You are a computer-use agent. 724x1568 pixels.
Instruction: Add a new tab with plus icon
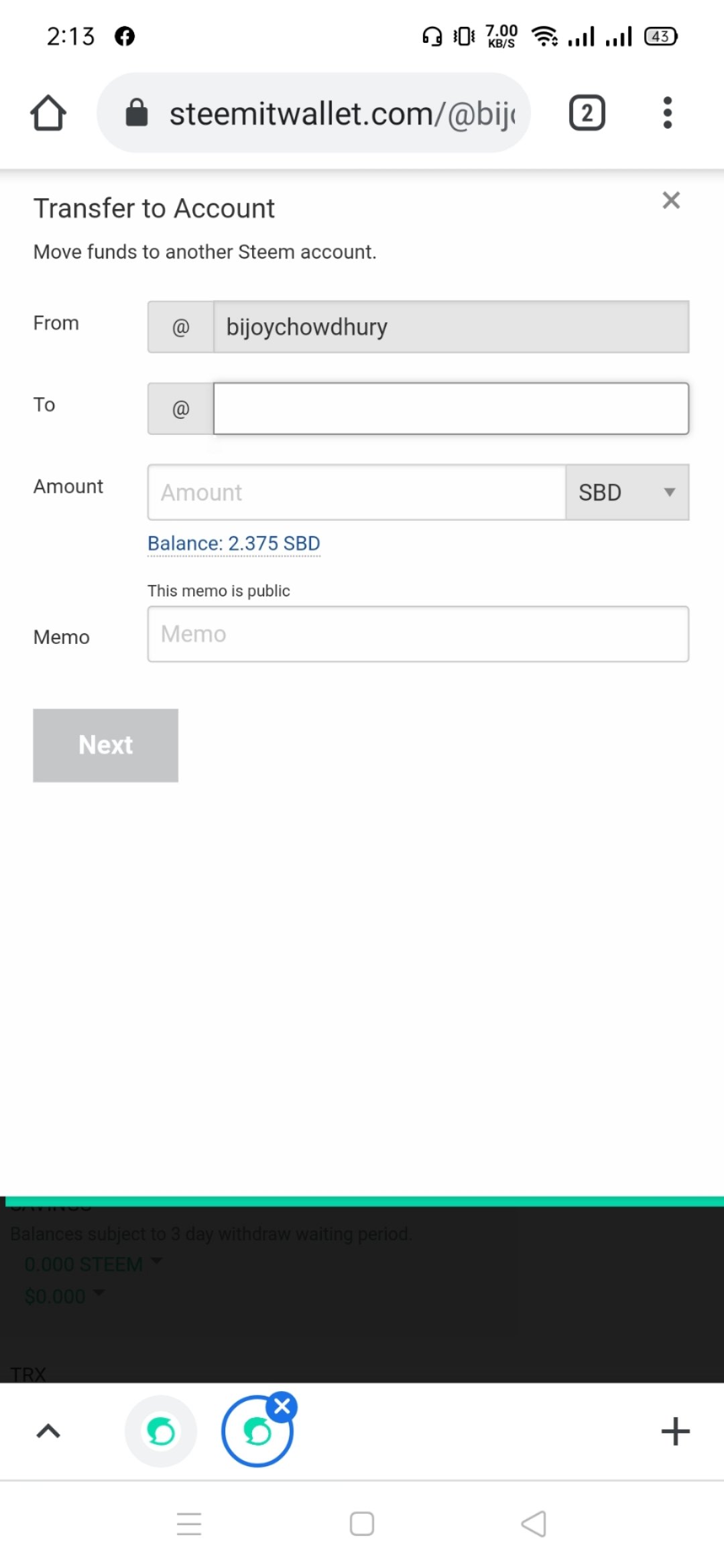(675, 1431)
